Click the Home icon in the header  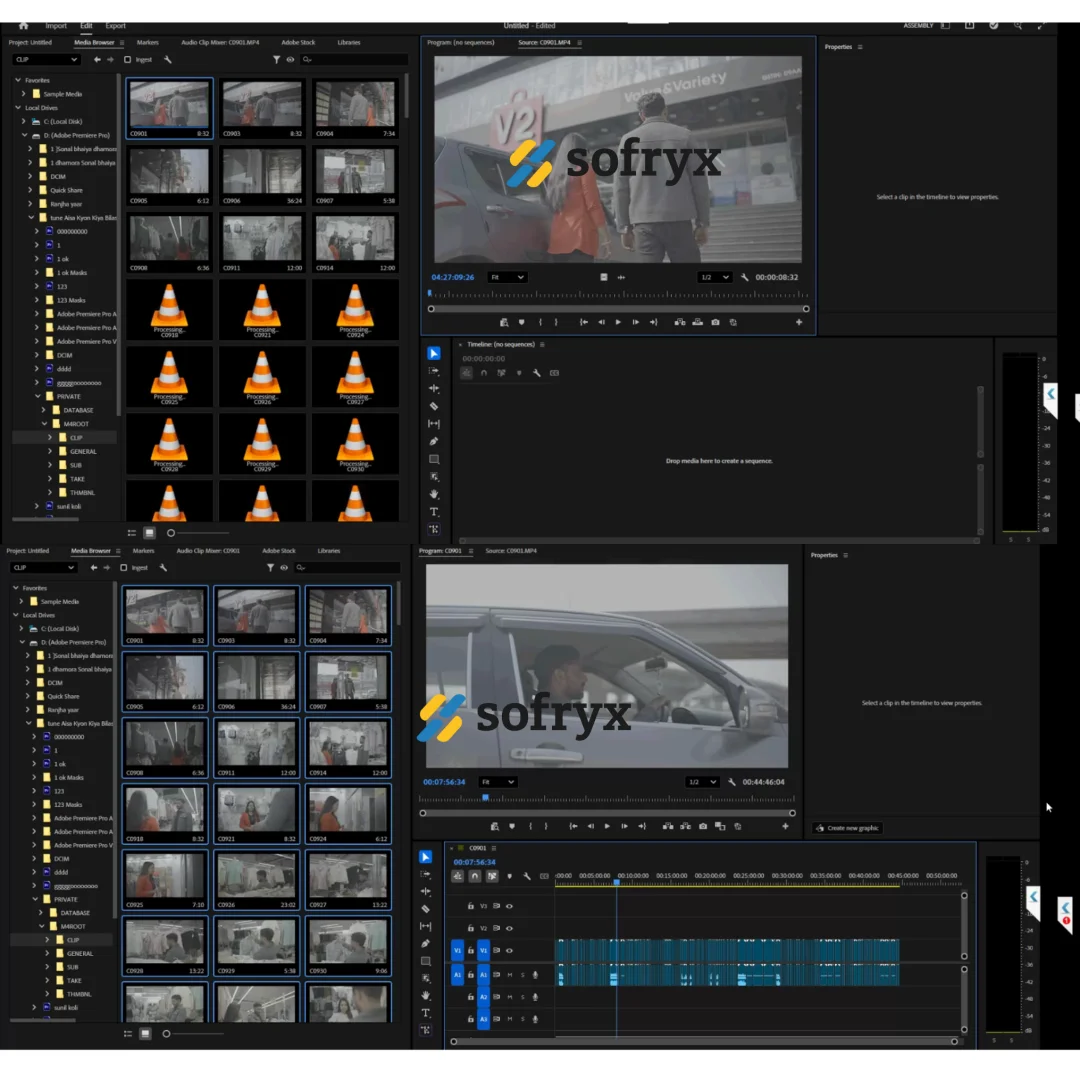pos(24,25)
